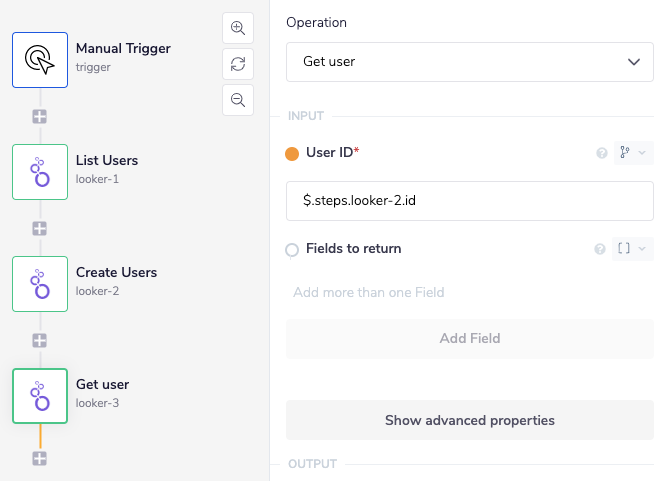Add step after Manual Trigger with plus icon
The height and width of the screenshot is (481, 666).
tap(40, 117)
